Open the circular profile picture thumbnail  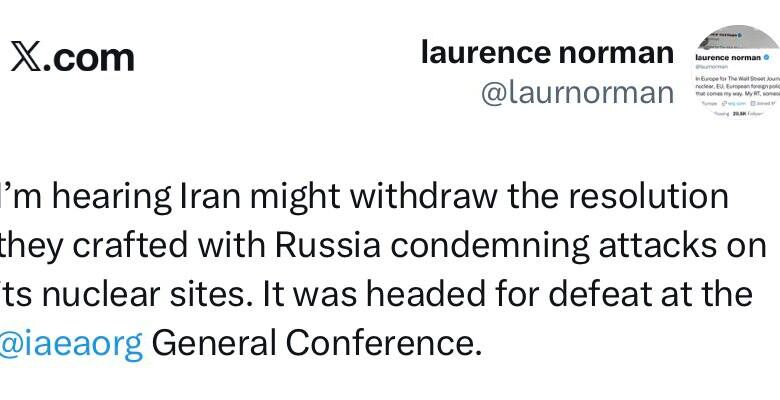click(737, 72)
